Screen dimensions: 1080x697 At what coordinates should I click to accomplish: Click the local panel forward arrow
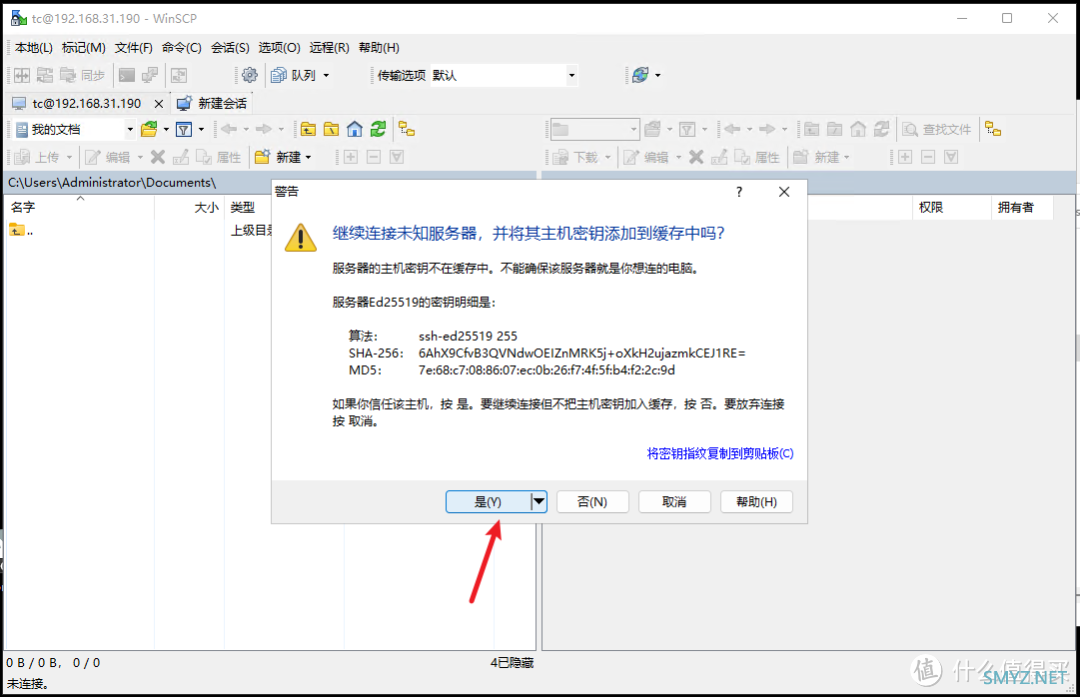pyautogui.click(x=264, y=129)
